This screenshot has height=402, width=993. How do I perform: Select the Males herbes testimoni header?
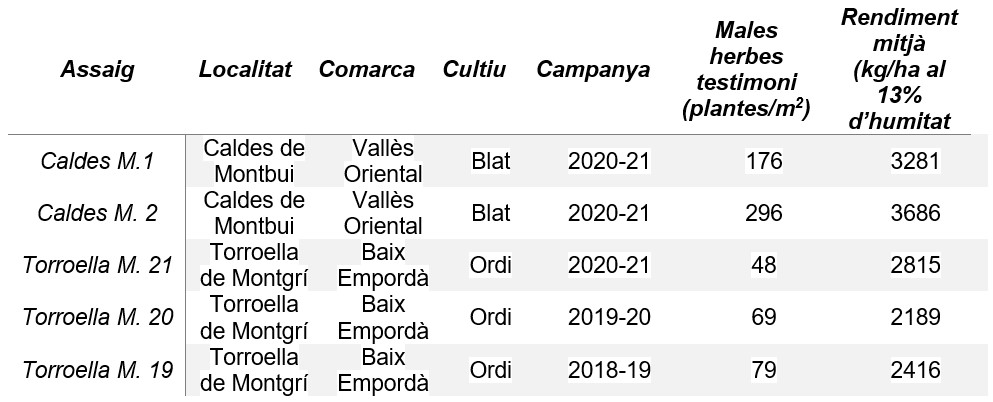click(747, 70)
